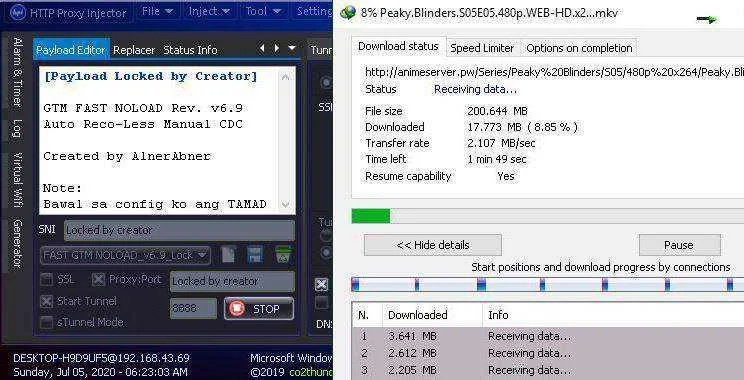Screen dimensions: 744x380
Task: Click the Payload Locked by Creator line
Action: coord(150,76)
